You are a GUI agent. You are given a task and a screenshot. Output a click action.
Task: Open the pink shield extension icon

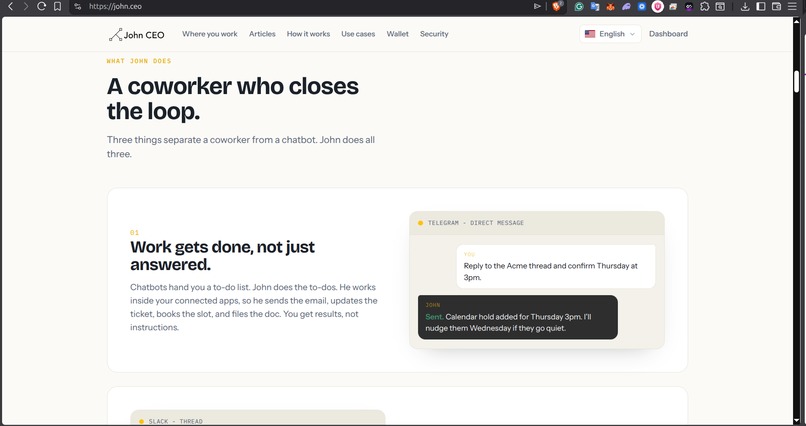657,7
